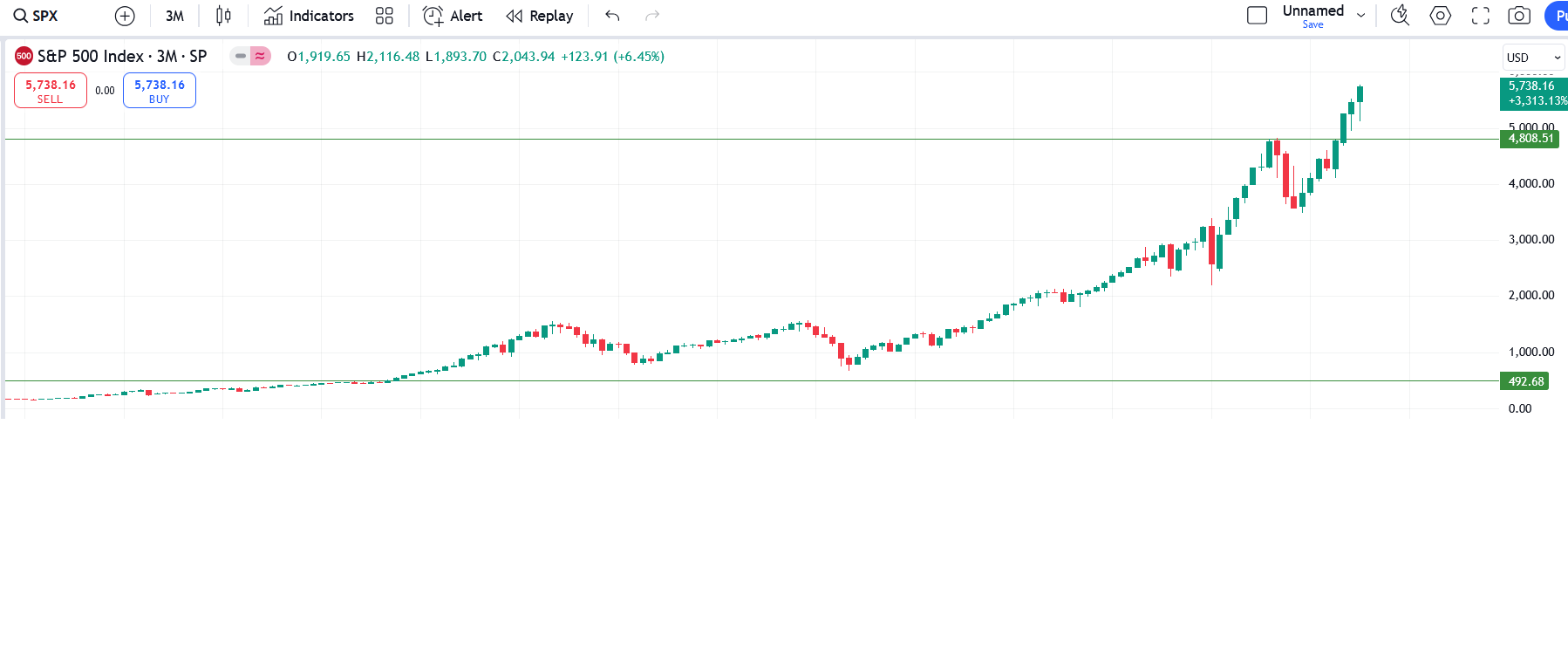Open the SPX symbol search
This screenshot has width=1568, height=657.
click(x=36, y=16)
